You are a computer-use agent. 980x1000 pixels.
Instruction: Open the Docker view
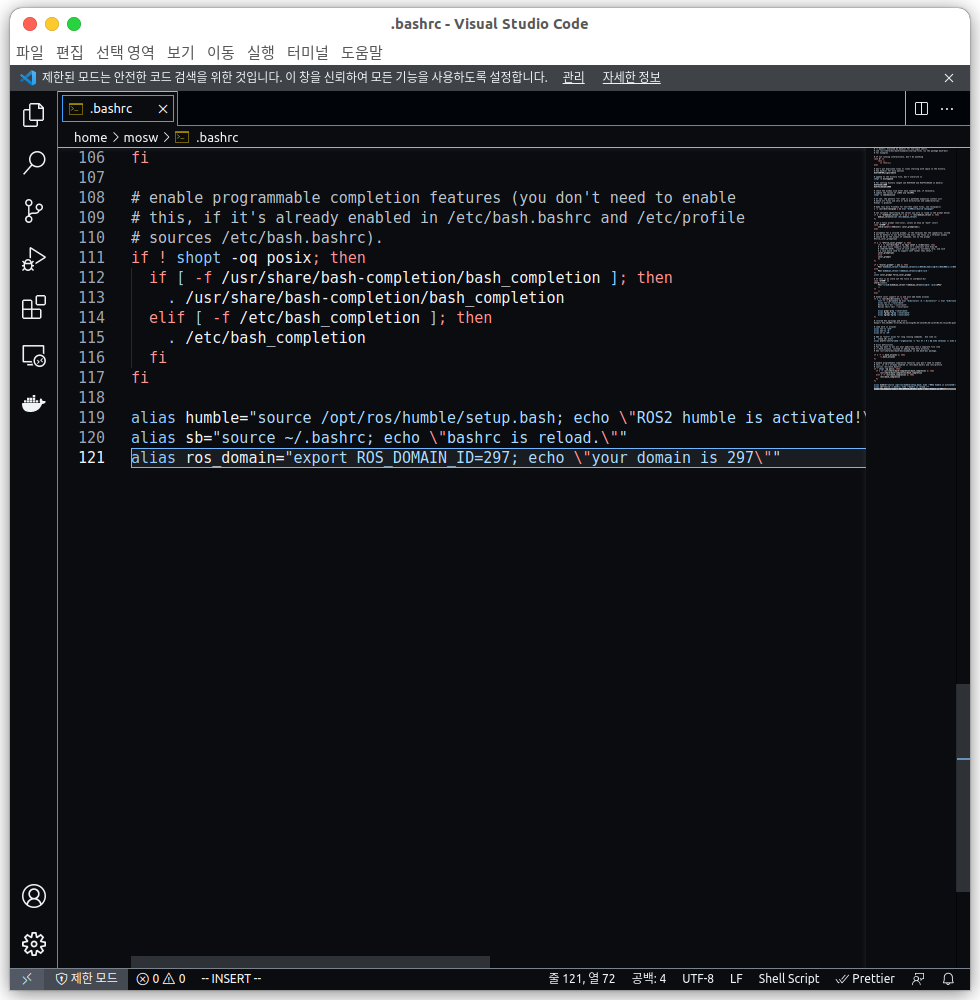pos(34,404)
